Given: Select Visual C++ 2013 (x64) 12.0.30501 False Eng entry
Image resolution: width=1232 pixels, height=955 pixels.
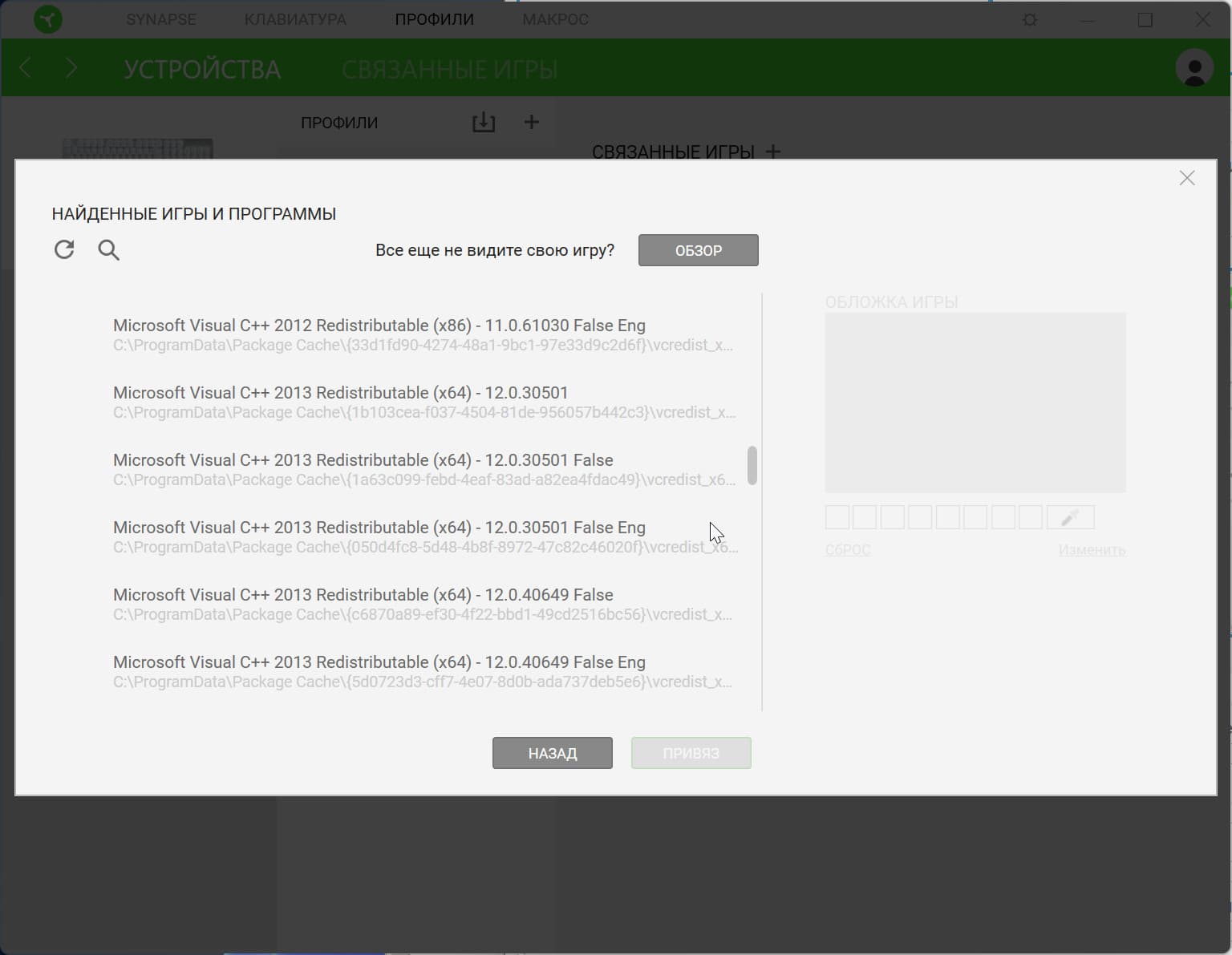Looking at the screenshot, I should [425, 537].
